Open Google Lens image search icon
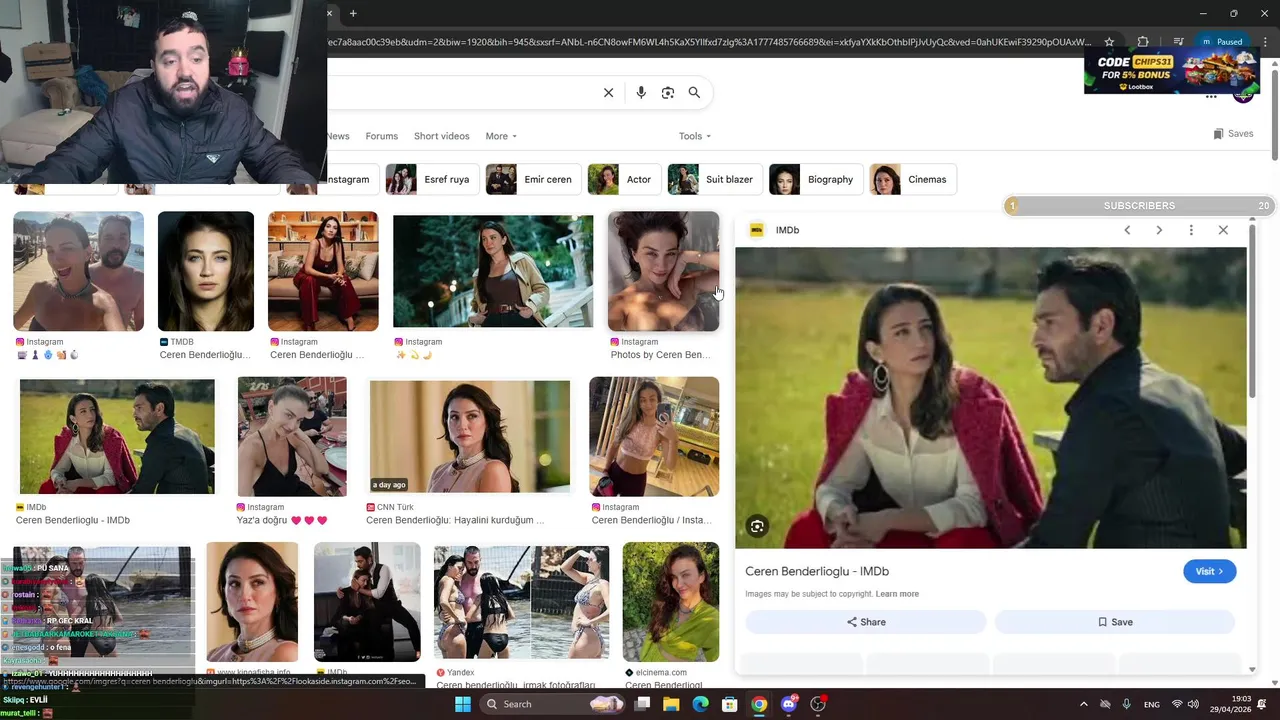 point(668,93)
